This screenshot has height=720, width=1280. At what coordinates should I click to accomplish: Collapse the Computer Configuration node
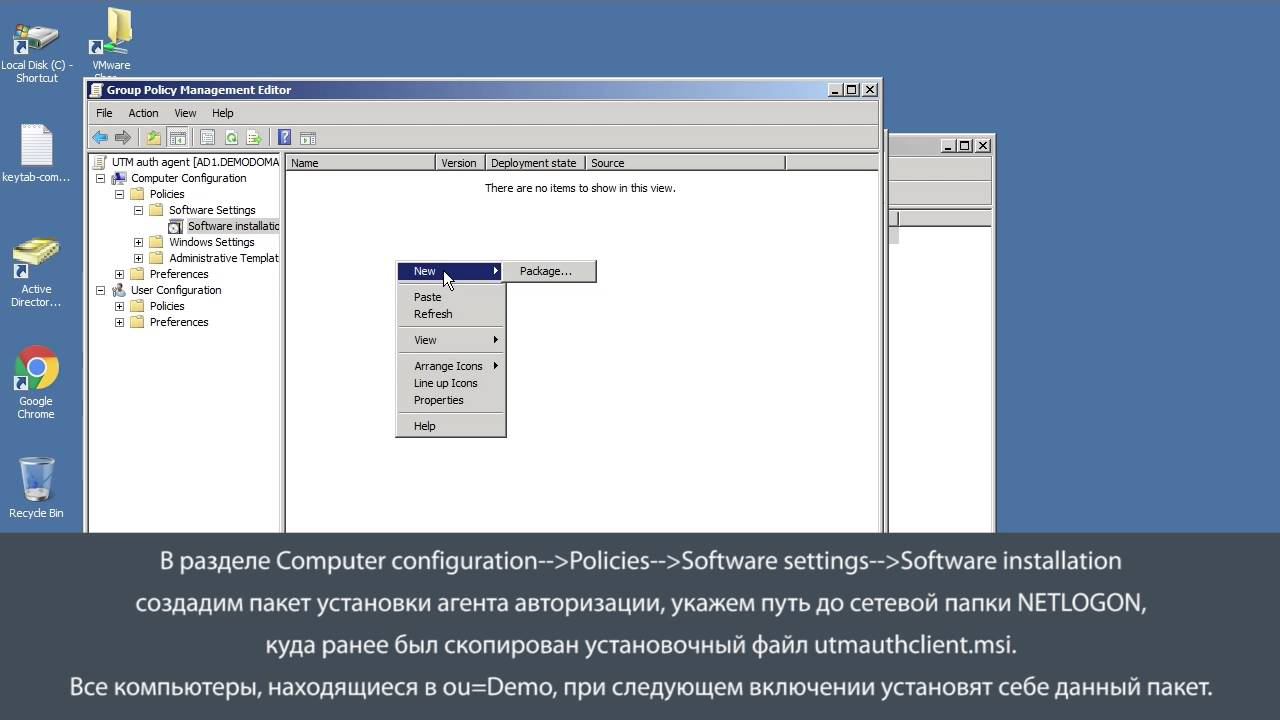(100, 178)
